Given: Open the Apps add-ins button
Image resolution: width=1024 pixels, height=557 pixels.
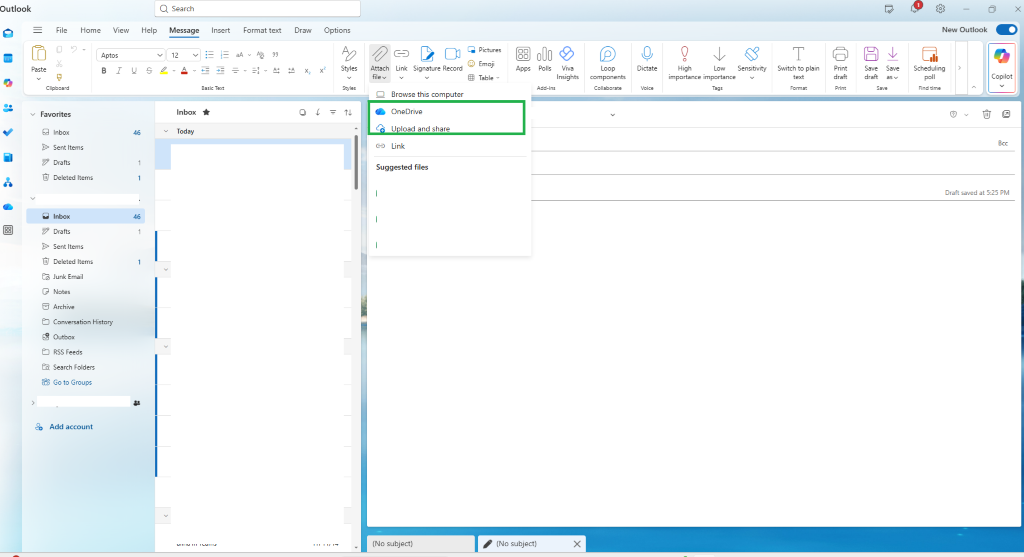Looking at the screenshot, I should click(x=523, y=59).
